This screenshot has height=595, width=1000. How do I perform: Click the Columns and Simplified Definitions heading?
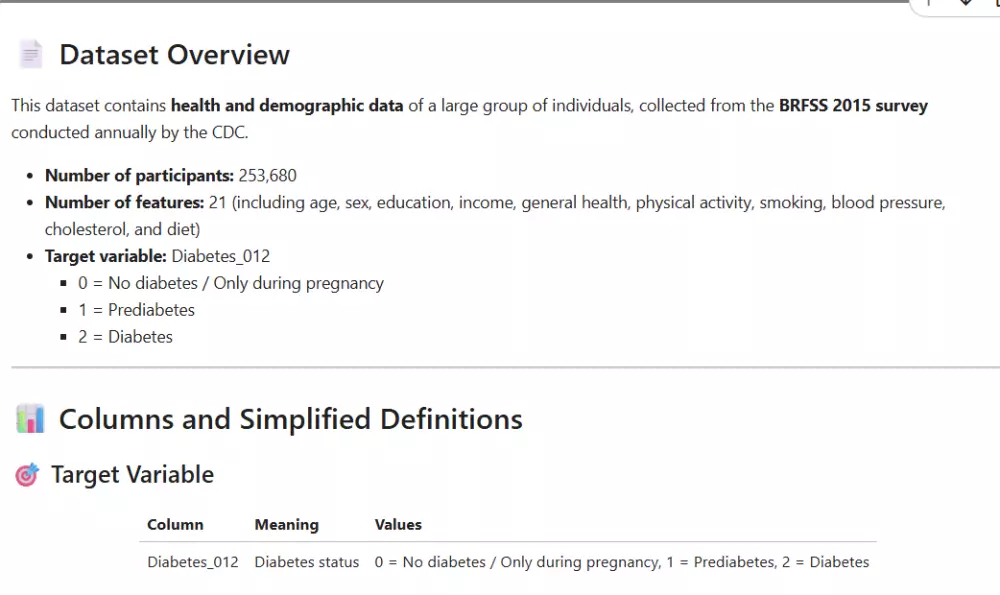[x=290, y=419]
